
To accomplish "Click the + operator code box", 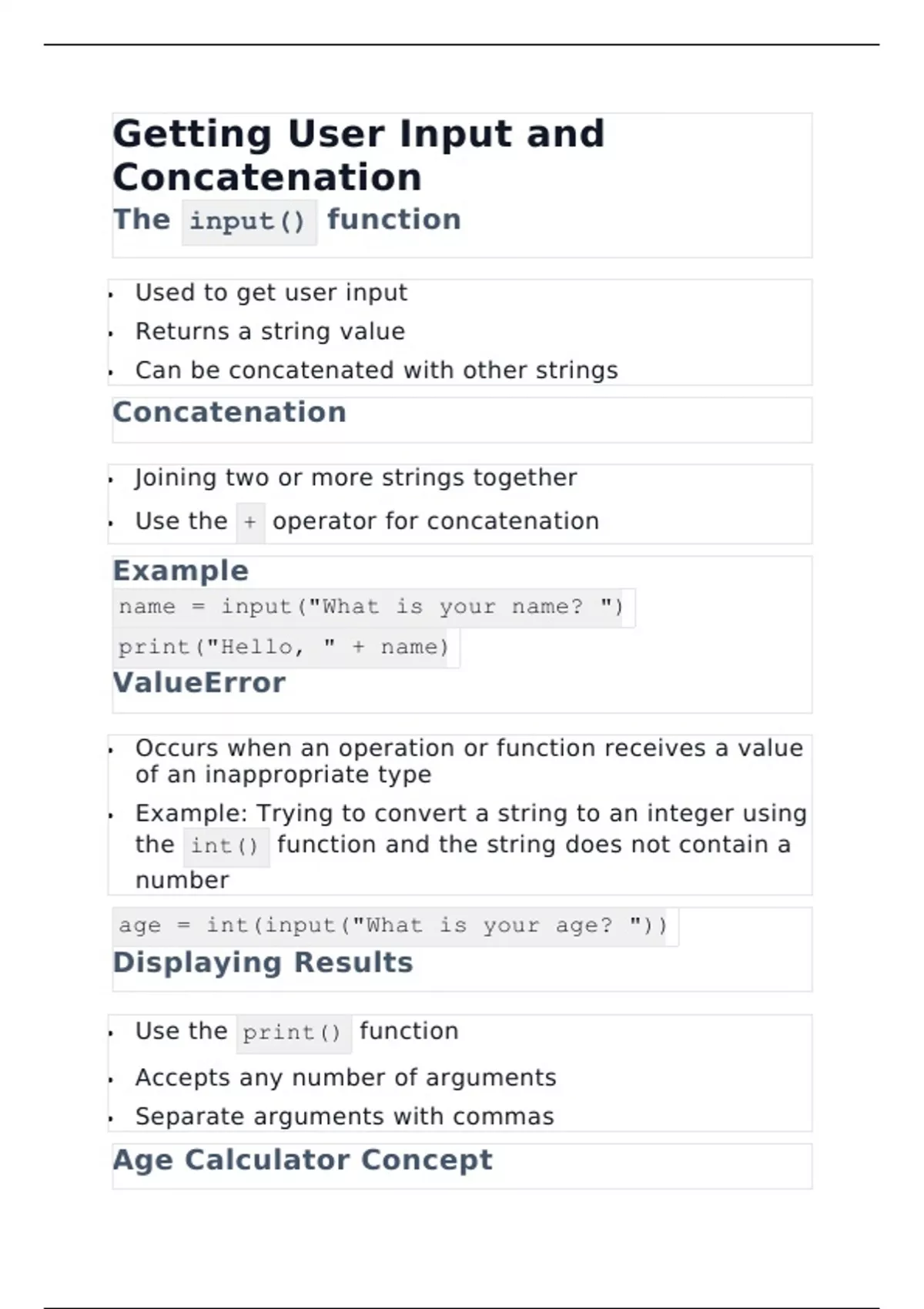I will coord(250,522).
